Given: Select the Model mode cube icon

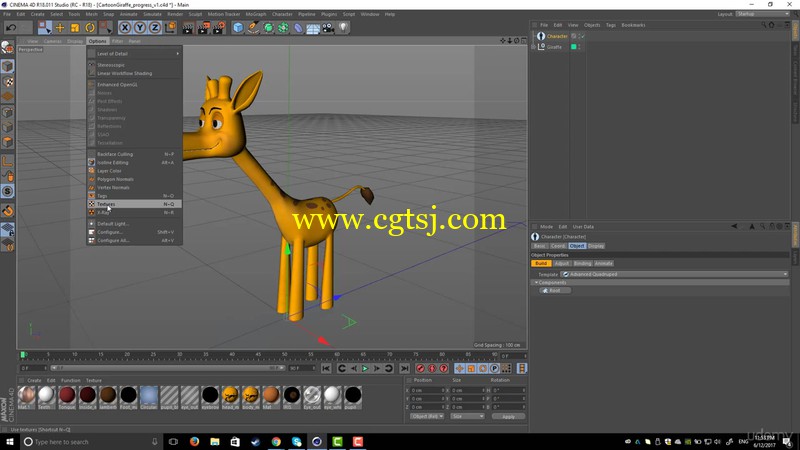Looking at the screenshot, I should (8, 66).
